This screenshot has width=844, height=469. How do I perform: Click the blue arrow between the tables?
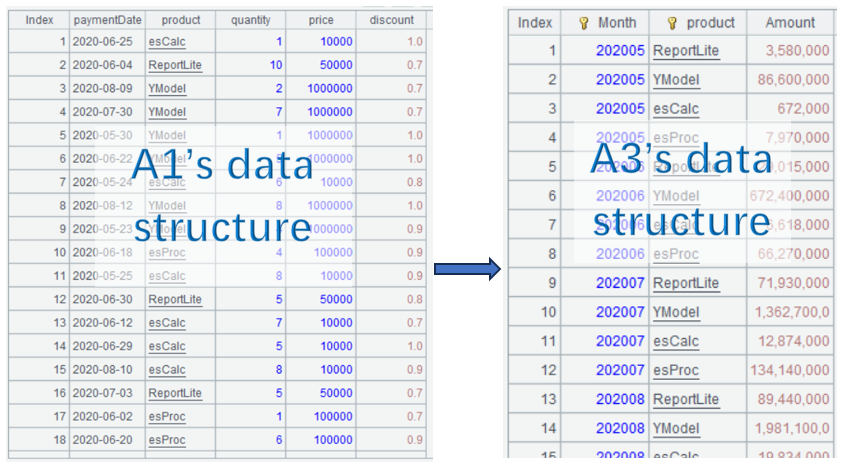tap(466, 268)
